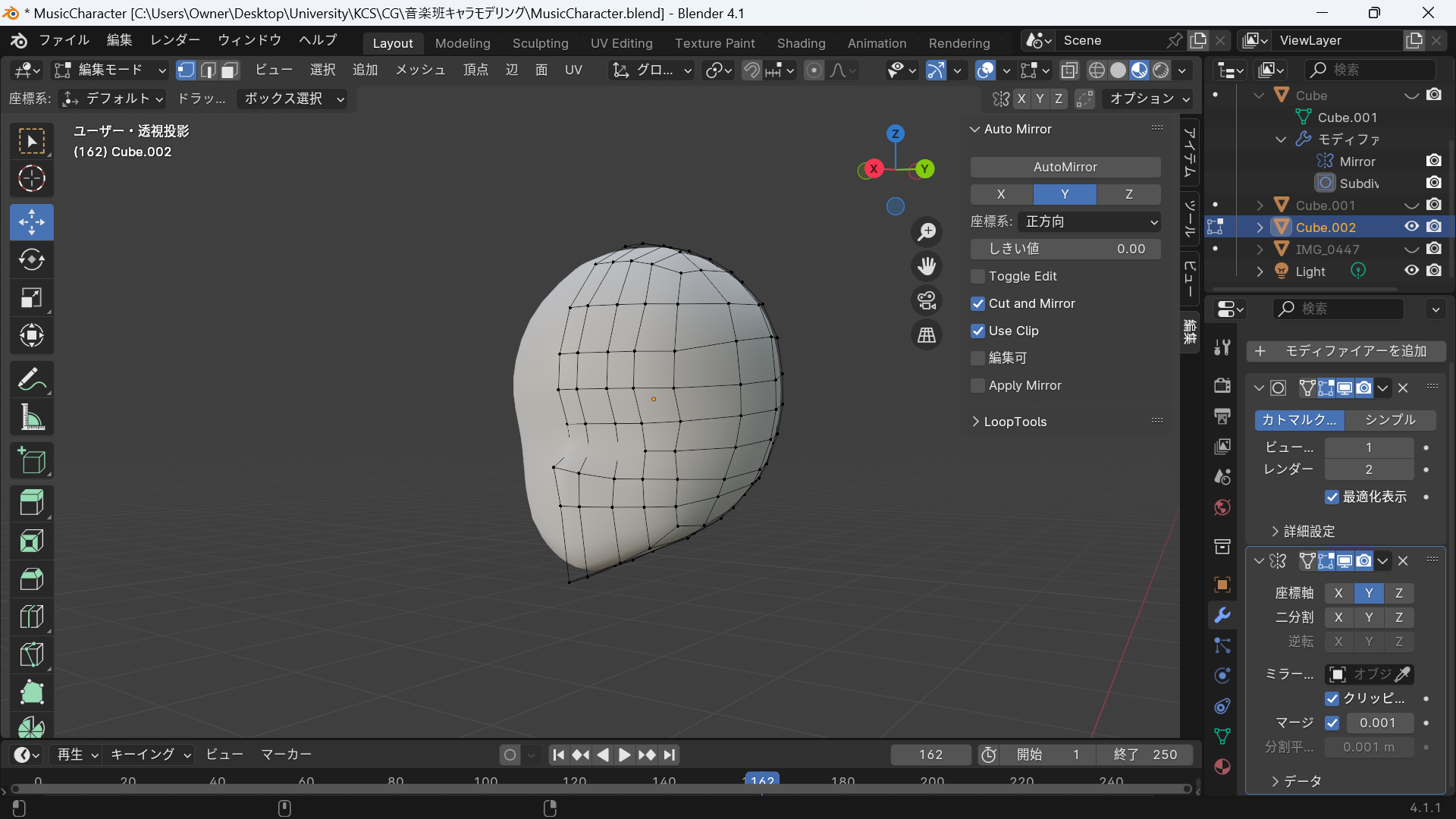Expand the LoopTools panel
Screen dimensions: 1456x819
click(1015, 422)
